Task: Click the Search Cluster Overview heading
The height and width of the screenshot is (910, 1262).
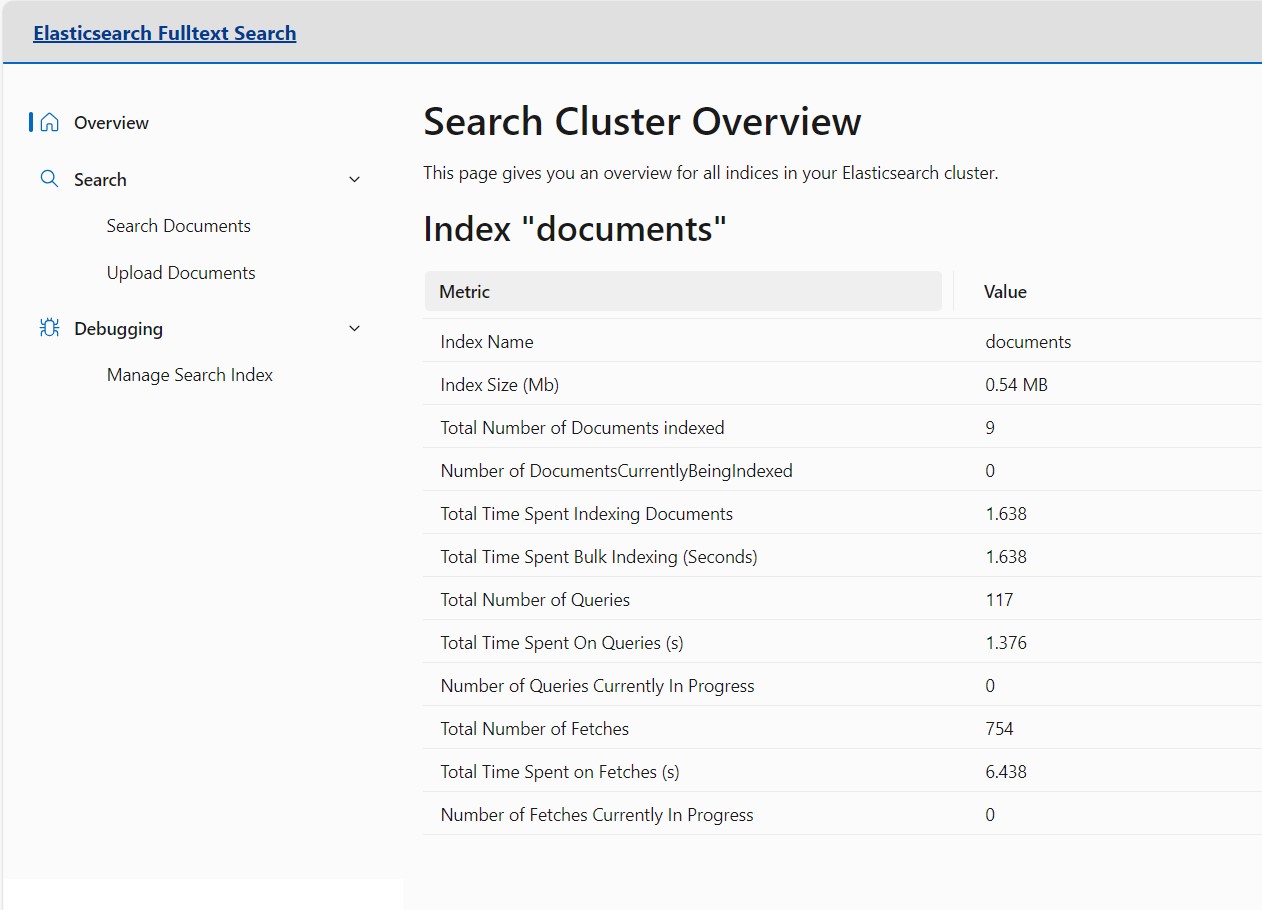Action: click(x=642, y=122)
